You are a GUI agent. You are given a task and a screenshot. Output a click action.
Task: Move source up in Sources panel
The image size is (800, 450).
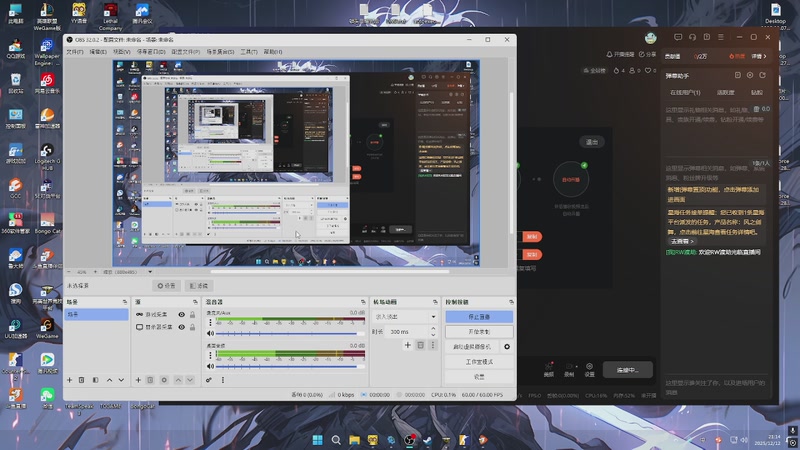point(178,380)
